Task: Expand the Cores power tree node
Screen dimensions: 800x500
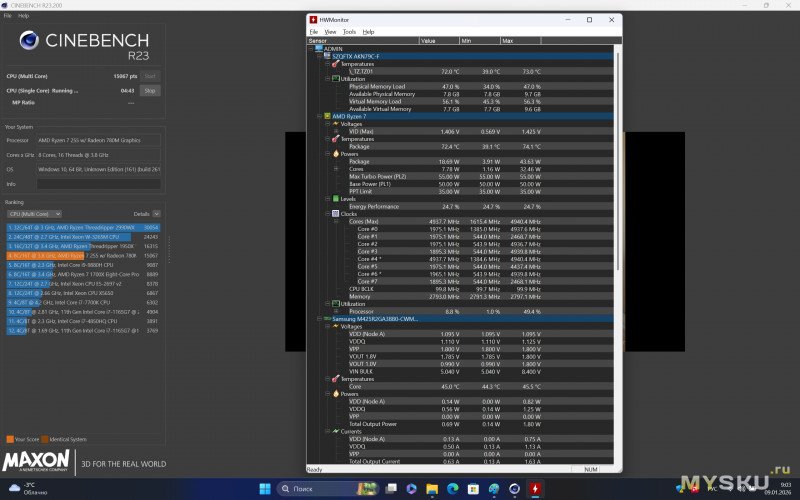Action: [336, 168]
